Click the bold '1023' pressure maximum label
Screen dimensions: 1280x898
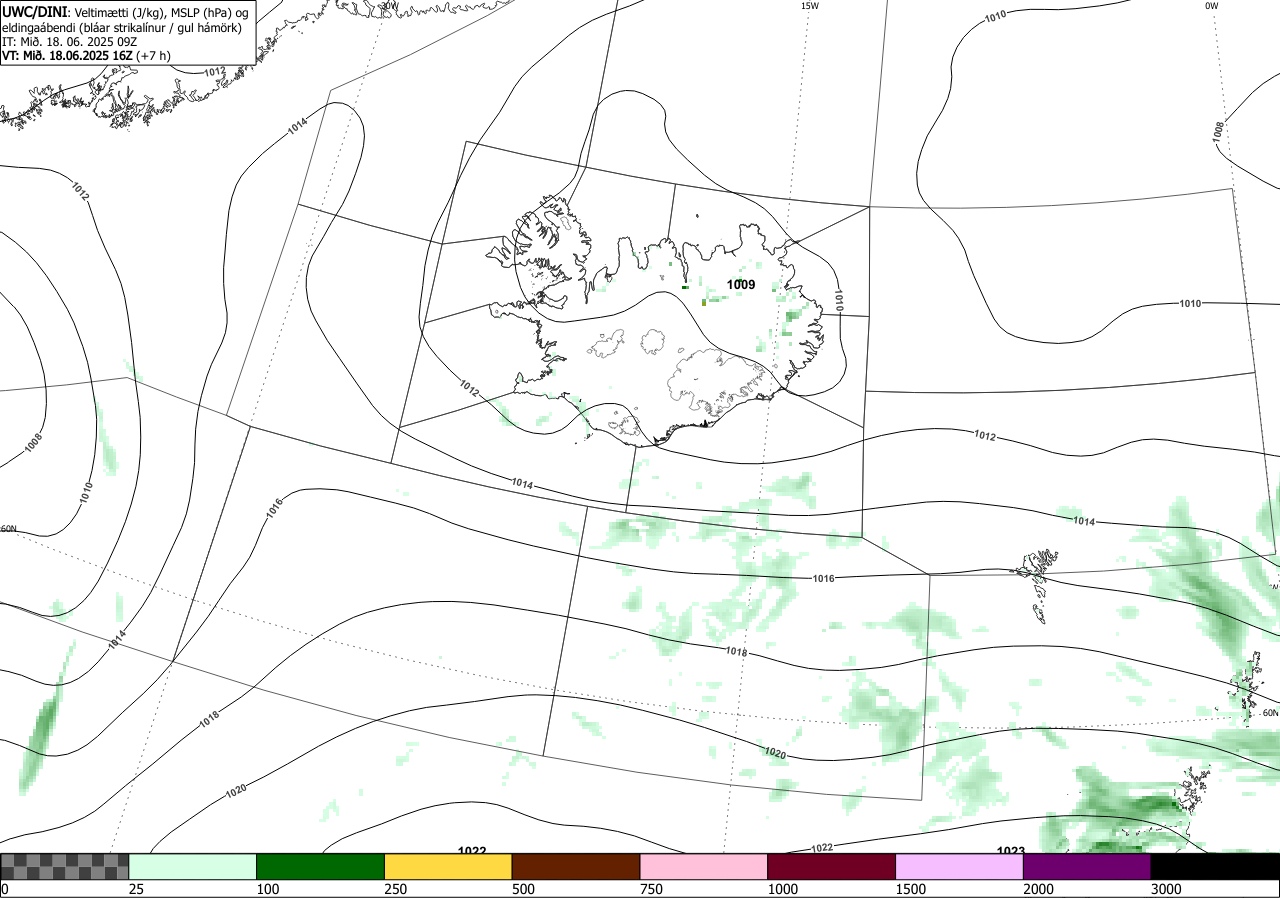coord(1011,851)
